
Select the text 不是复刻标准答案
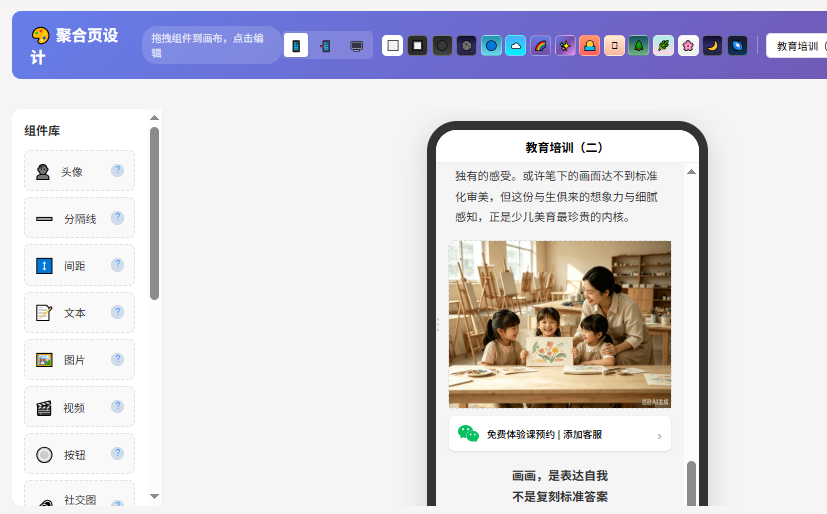click(x=560, y=497)
